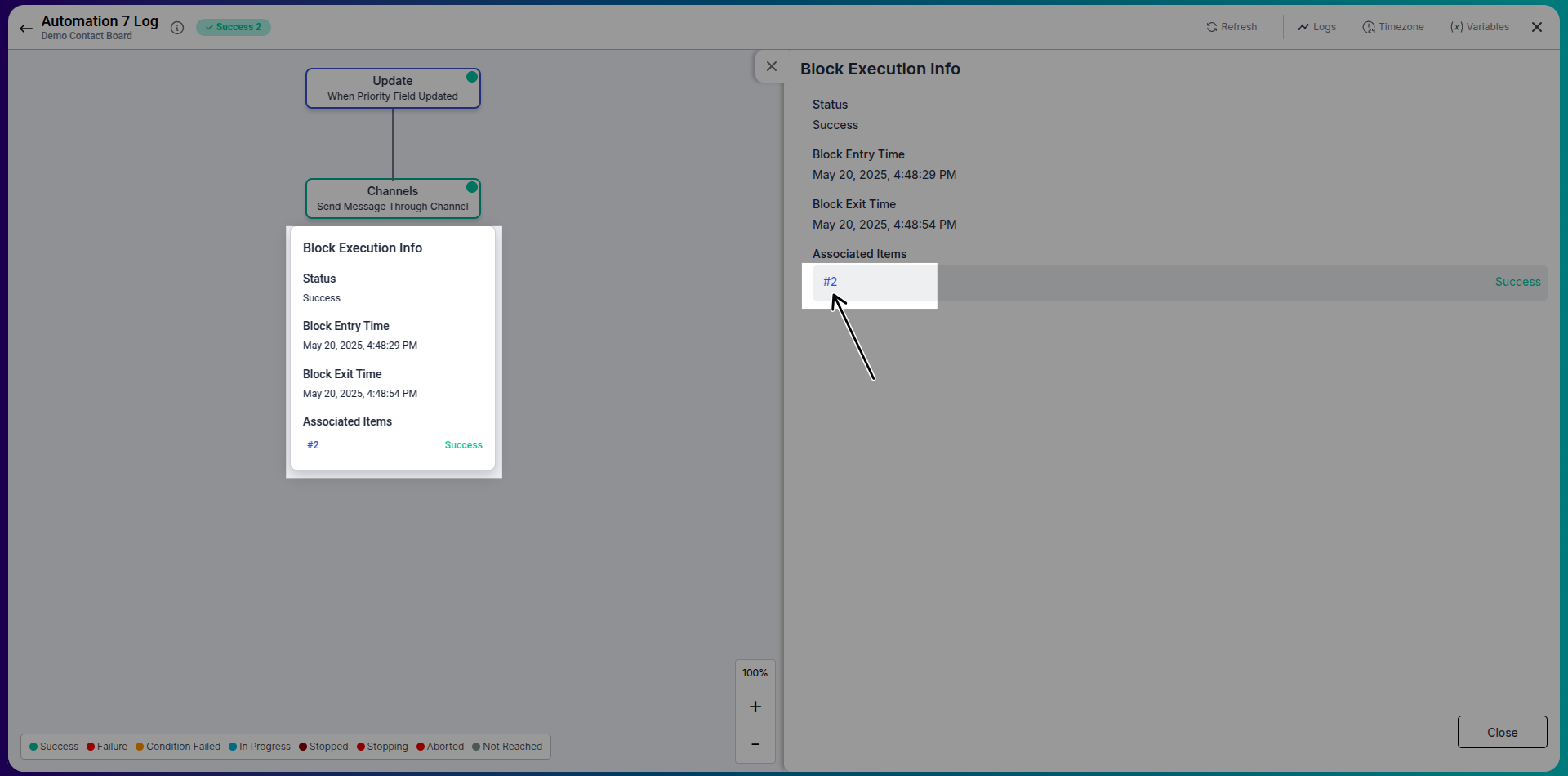Image resolution: width=1568 pixels, height=776 pixels.
Task: Select the Failure legend entry
Action: coord(107,747)
